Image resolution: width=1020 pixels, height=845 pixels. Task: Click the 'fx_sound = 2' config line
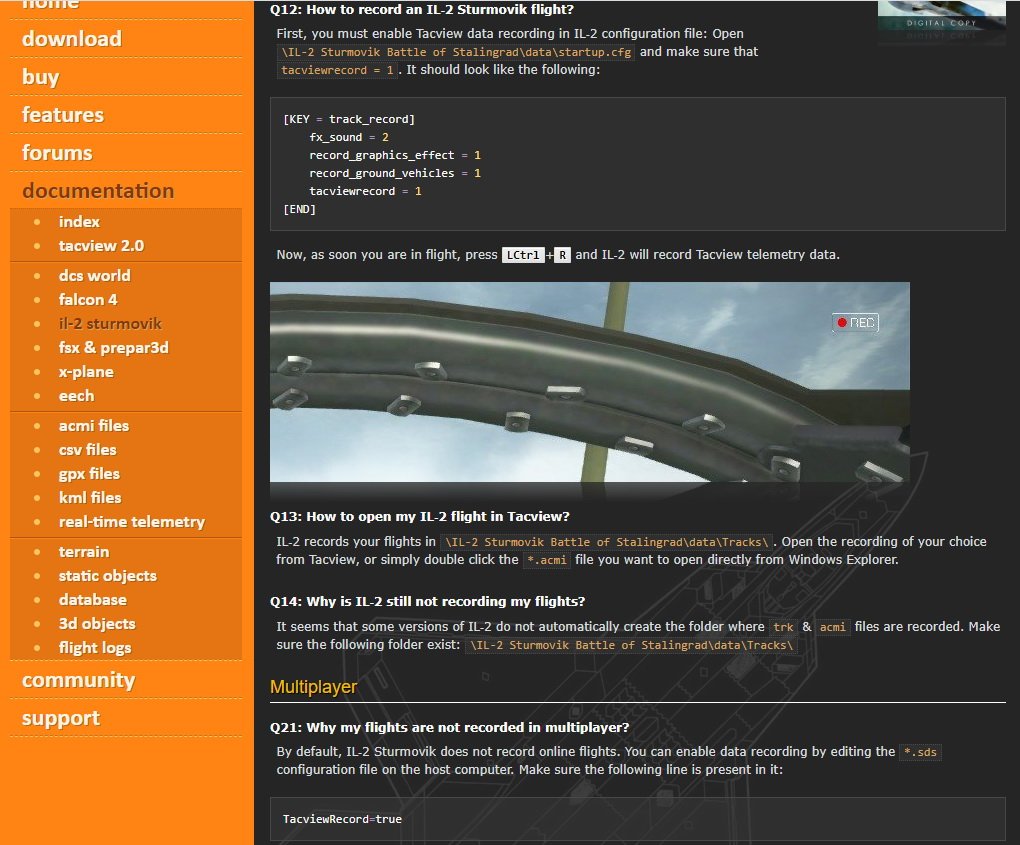349,138
